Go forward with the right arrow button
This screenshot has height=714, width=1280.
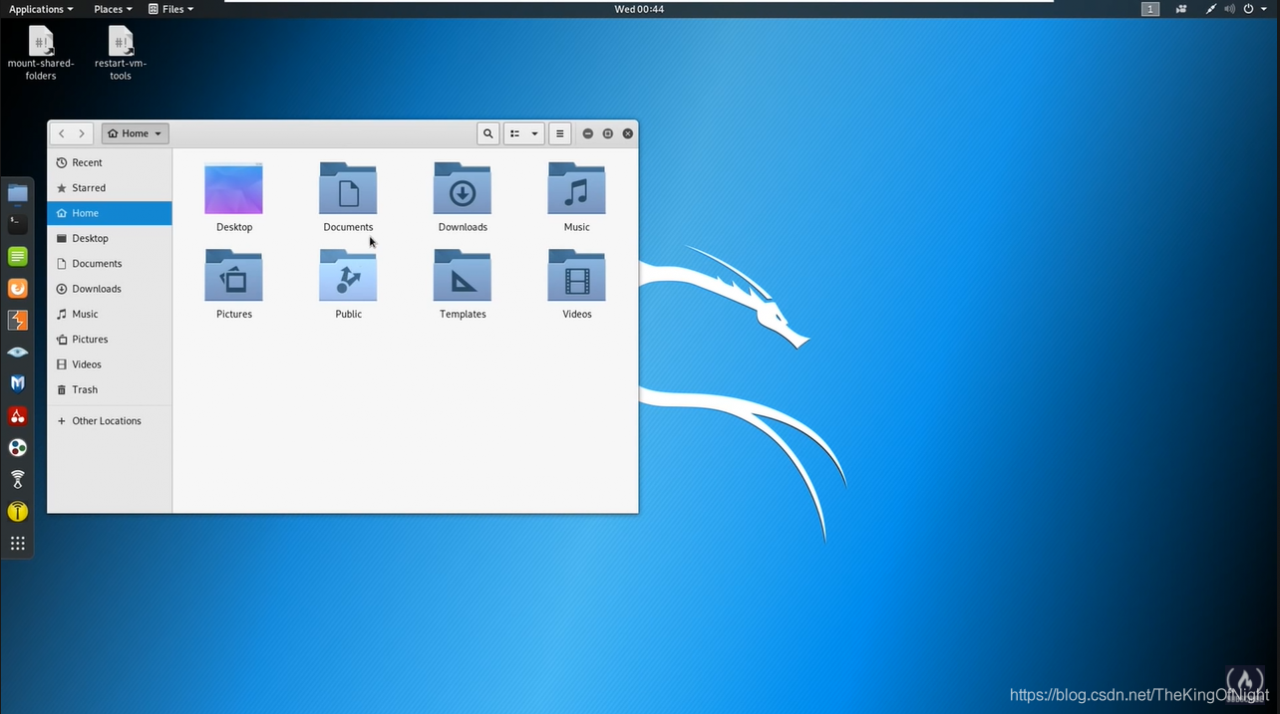82,133
